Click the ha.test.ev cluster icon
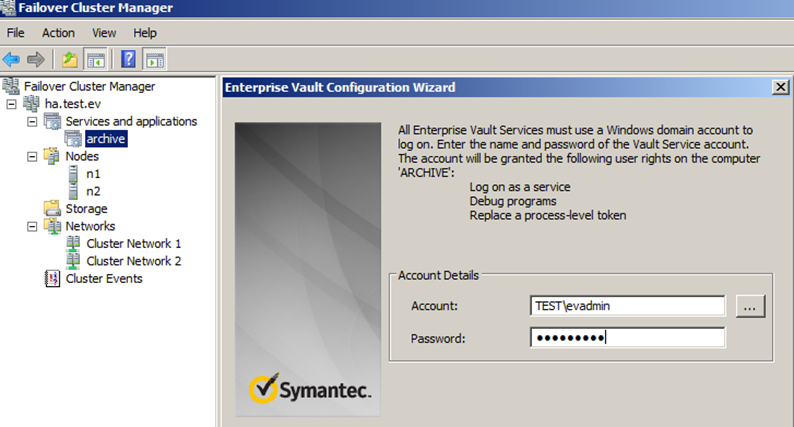This screenshot has width=794, height=427. tap(31, 103)
